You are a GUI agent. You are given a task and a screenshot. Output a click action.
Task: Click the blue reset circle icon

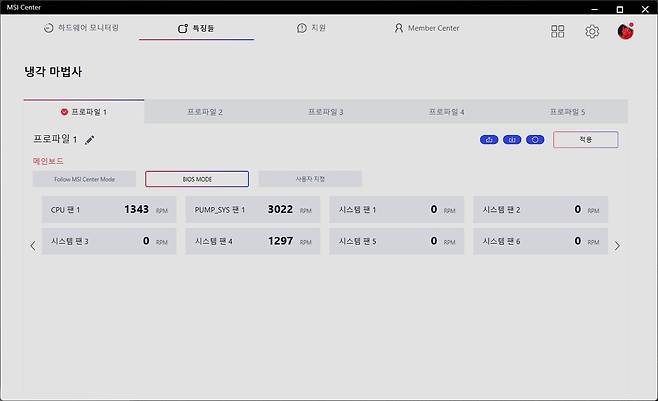coord(535,140)
